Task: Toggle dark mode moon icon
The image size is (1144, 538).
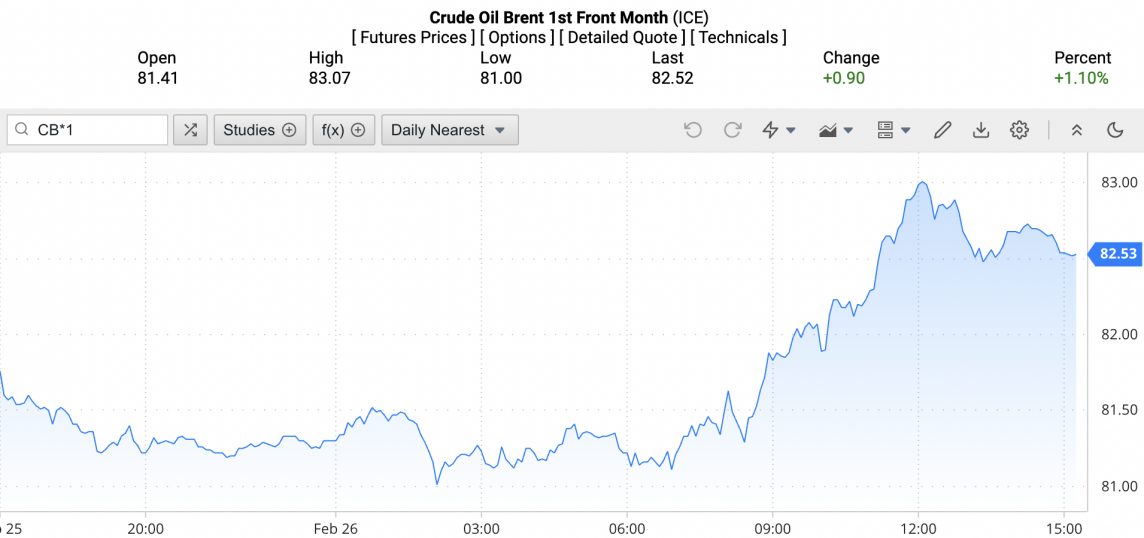Action: click(x=1116, y=130)
